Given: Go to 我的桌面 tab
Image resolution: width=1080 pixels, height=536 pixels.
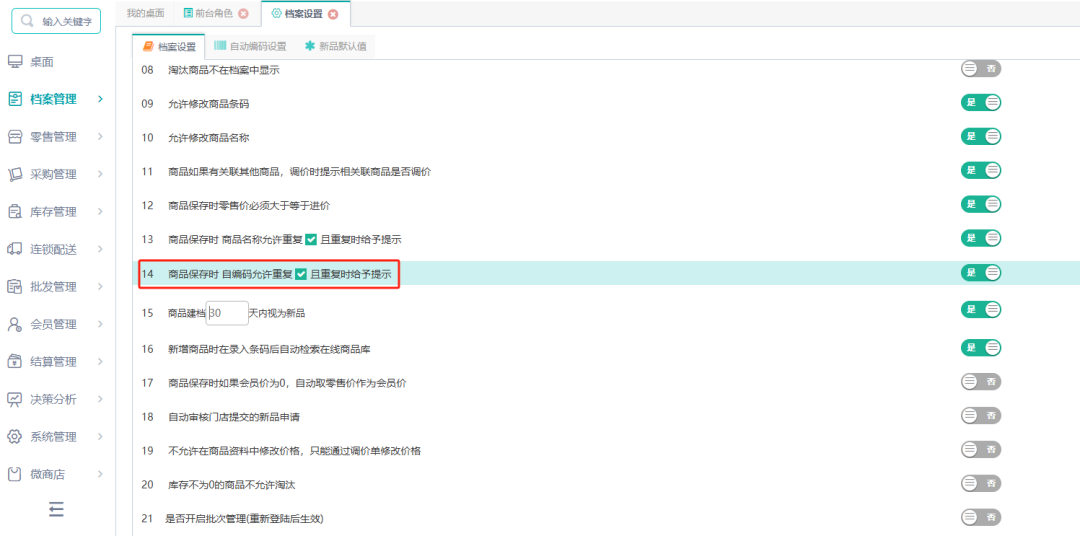Looking at the screenshot, I should click(145, 13).
